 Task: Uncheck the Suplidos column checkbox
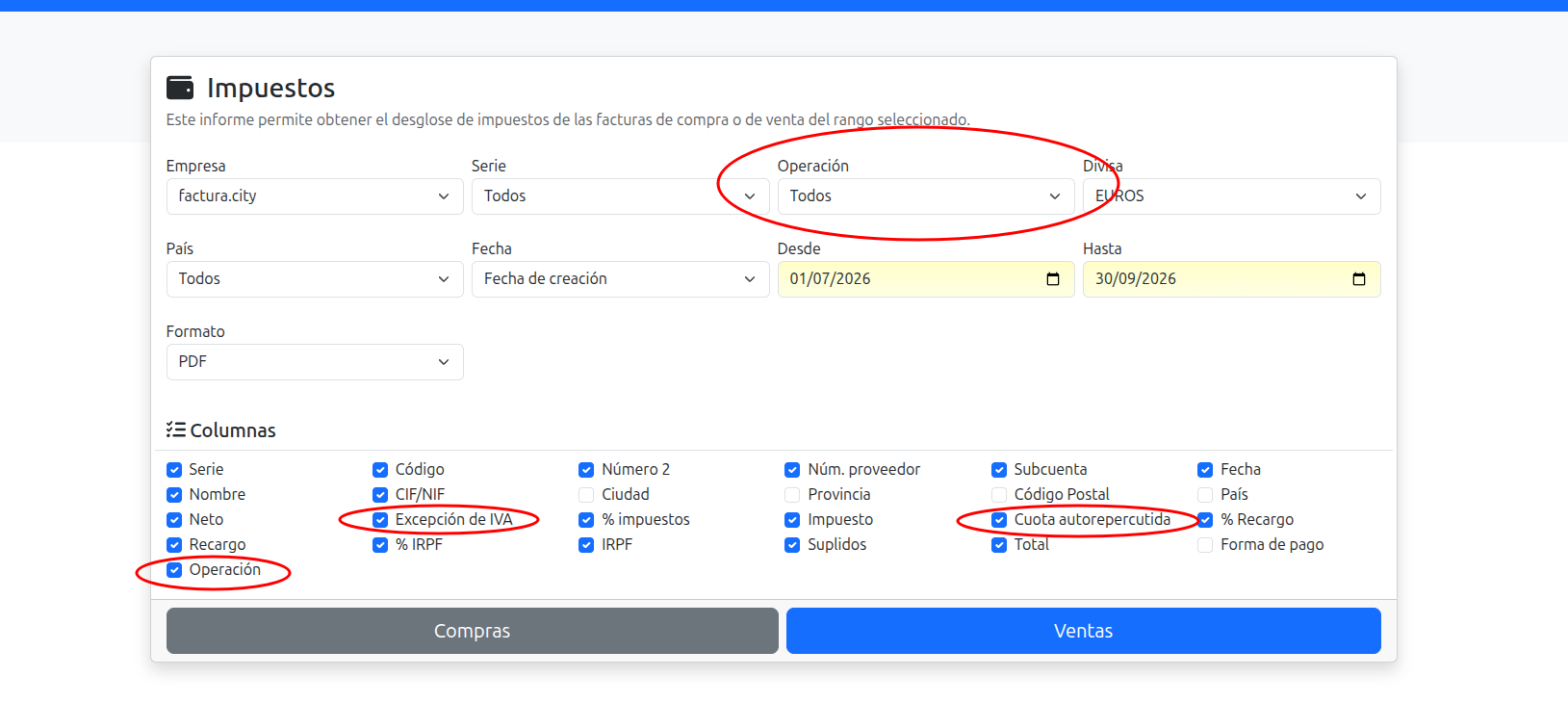792,545
